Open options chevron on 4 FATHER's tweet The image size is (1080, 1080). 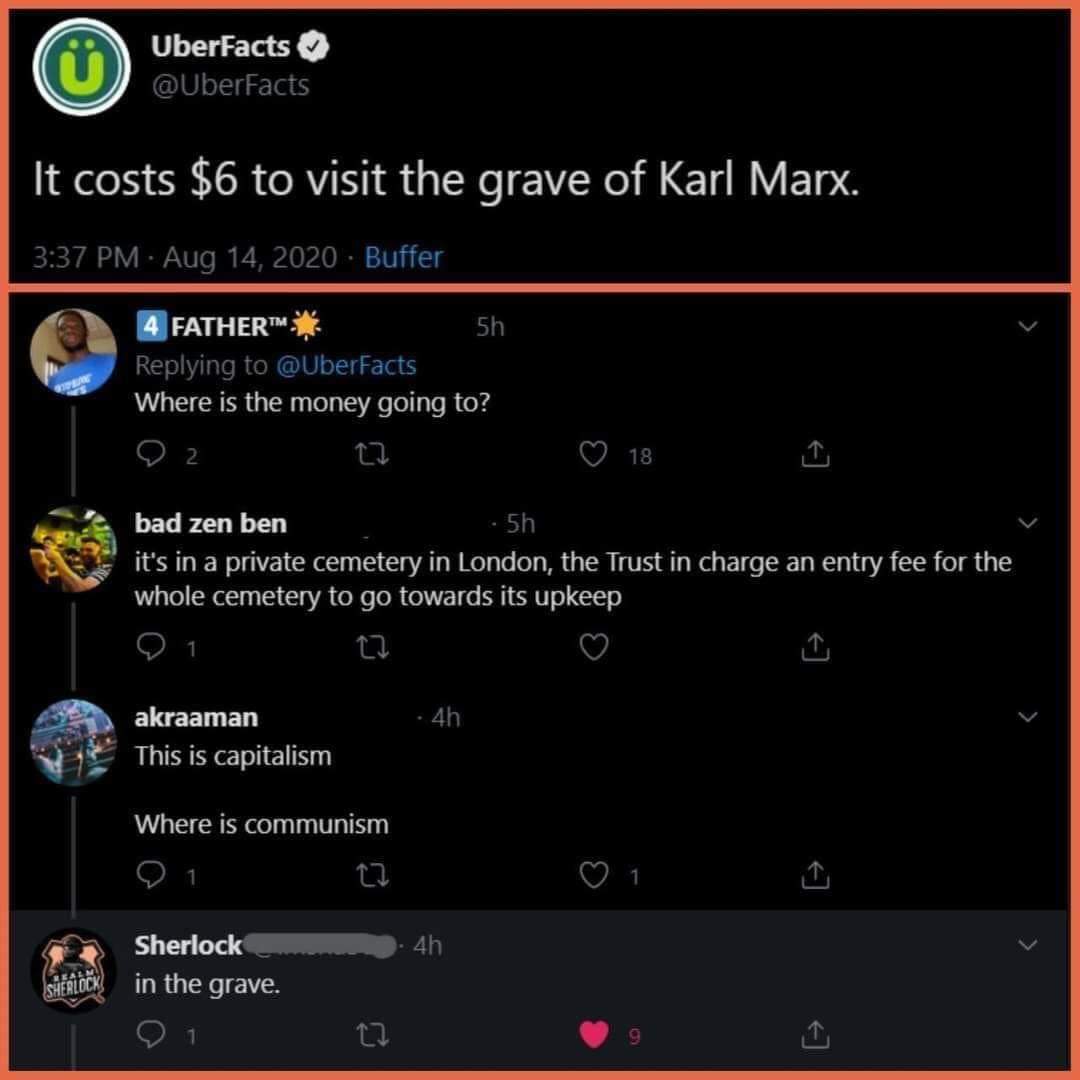point(1027,326)
